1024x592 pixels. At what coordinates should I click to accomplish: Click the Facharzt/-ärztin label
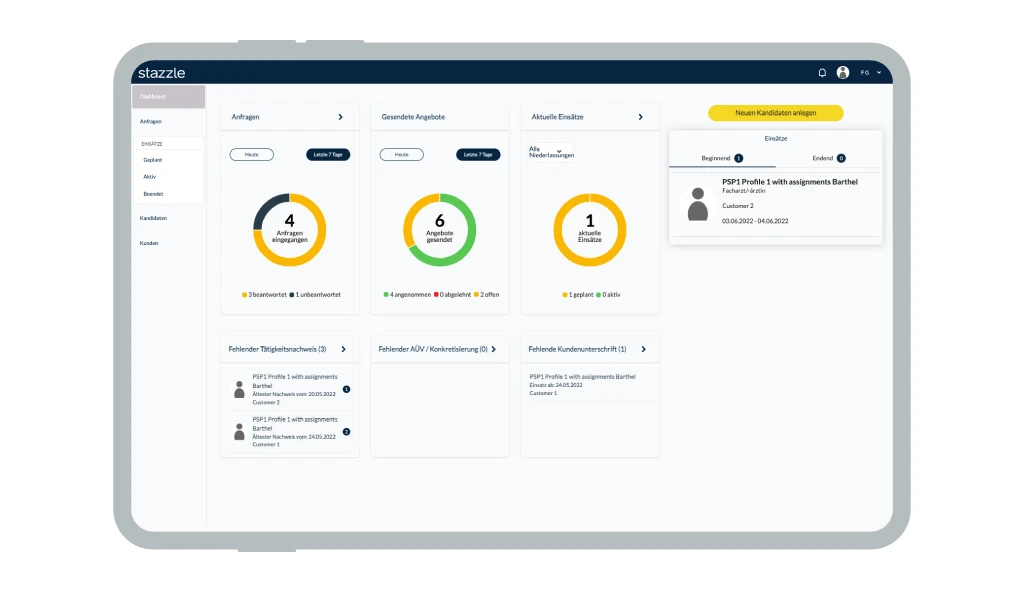click(x=743, y=191)
